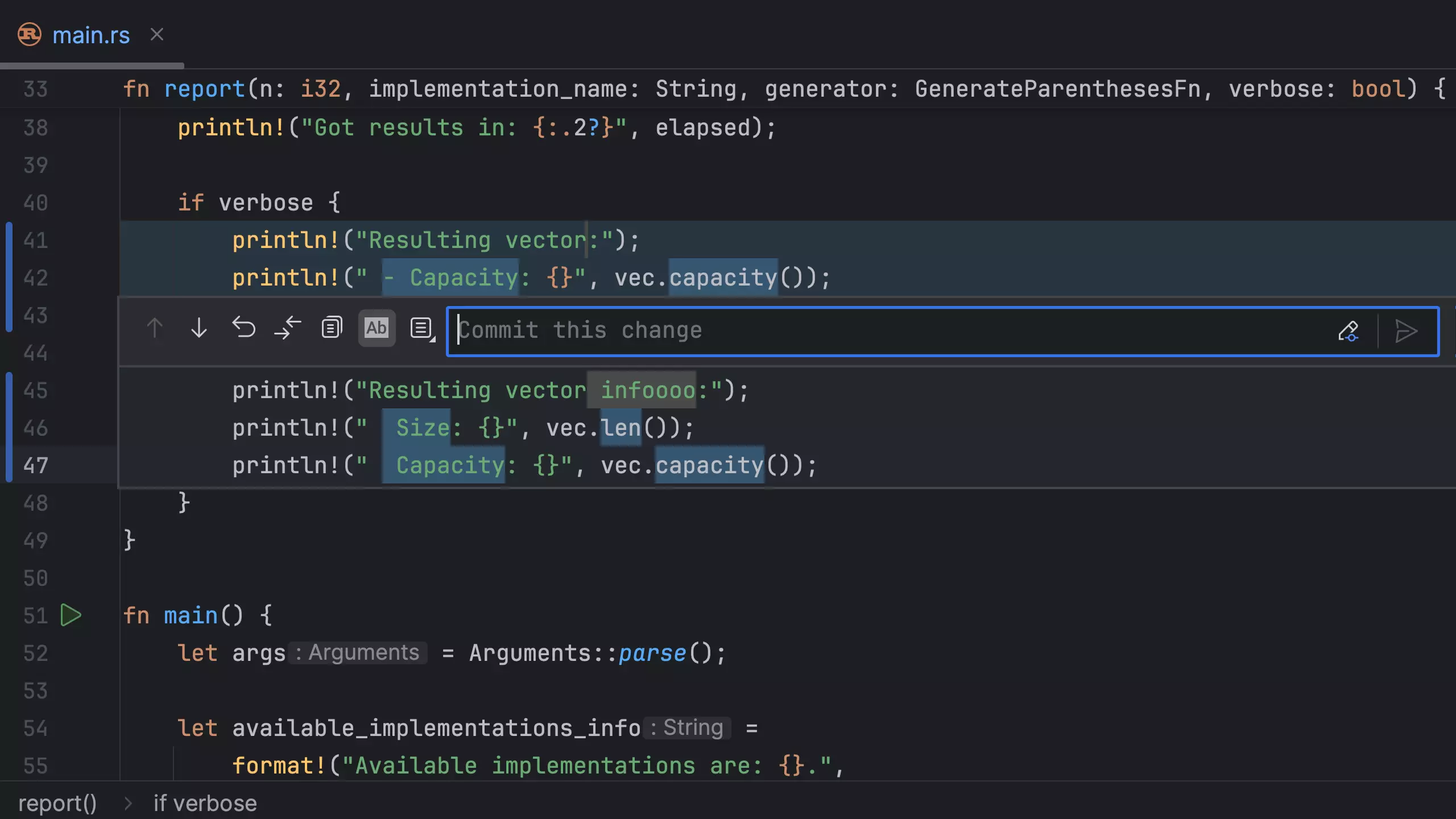This screenshot has width=1456, height=819.
Task: Click change marker beside line 41
Action: click(x=9, y=240)
